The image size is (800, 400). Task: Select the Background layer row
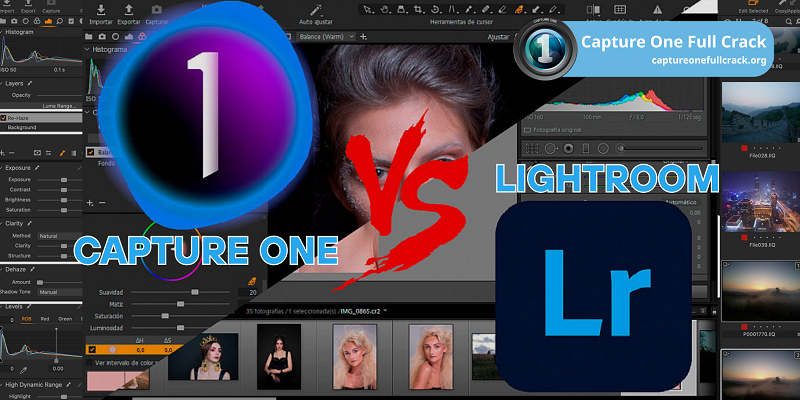41,127
